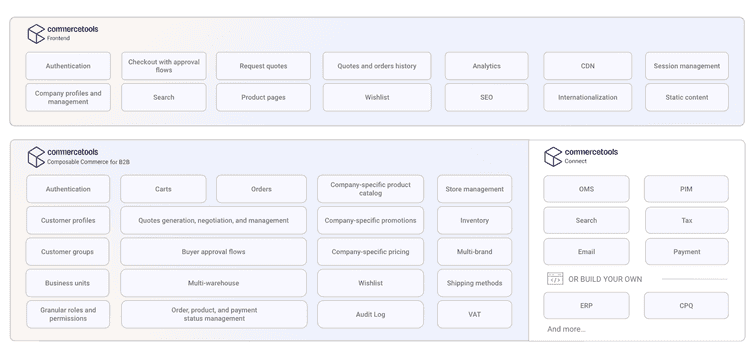Select the Email connector box
The height and width of the screenshot is (361, 754).
coord(586,252)
